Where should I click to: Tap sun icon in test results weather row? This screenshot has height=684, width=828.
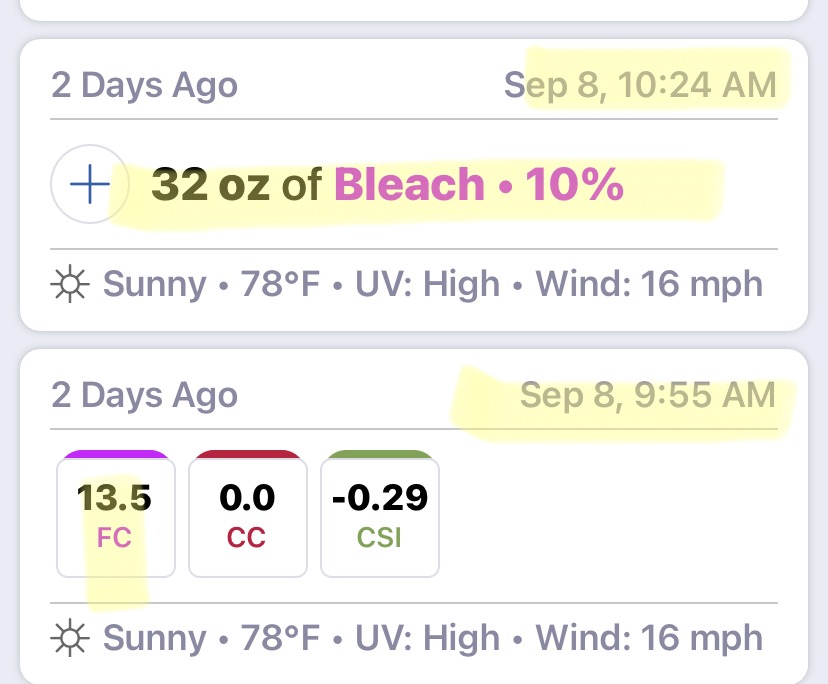point(70,638)
